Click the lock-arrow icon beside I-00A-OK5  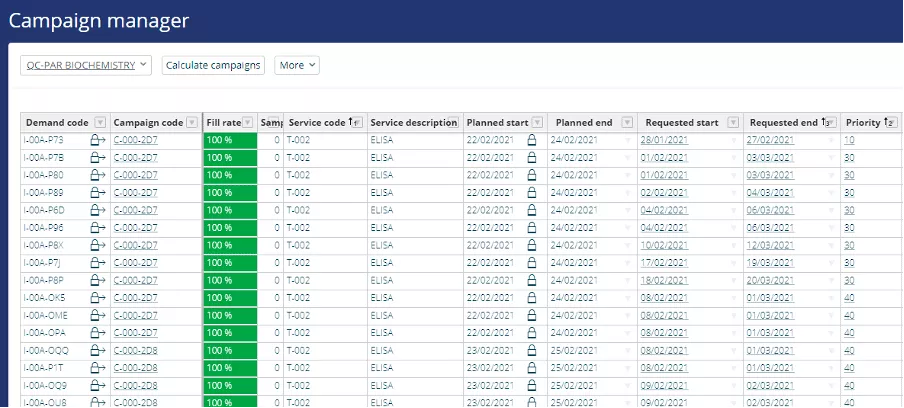(x=98, y=299)
